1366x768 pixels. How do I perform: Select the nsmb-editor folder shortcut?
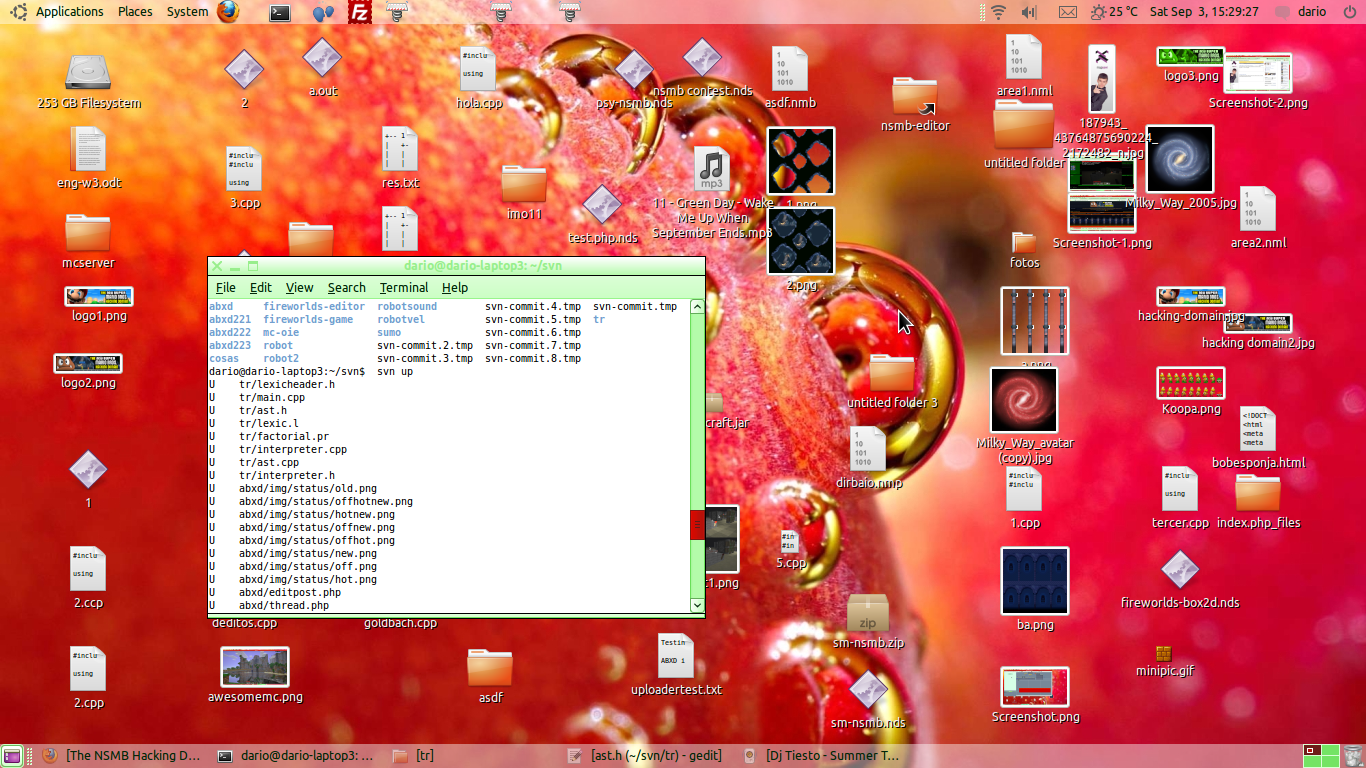914,97
